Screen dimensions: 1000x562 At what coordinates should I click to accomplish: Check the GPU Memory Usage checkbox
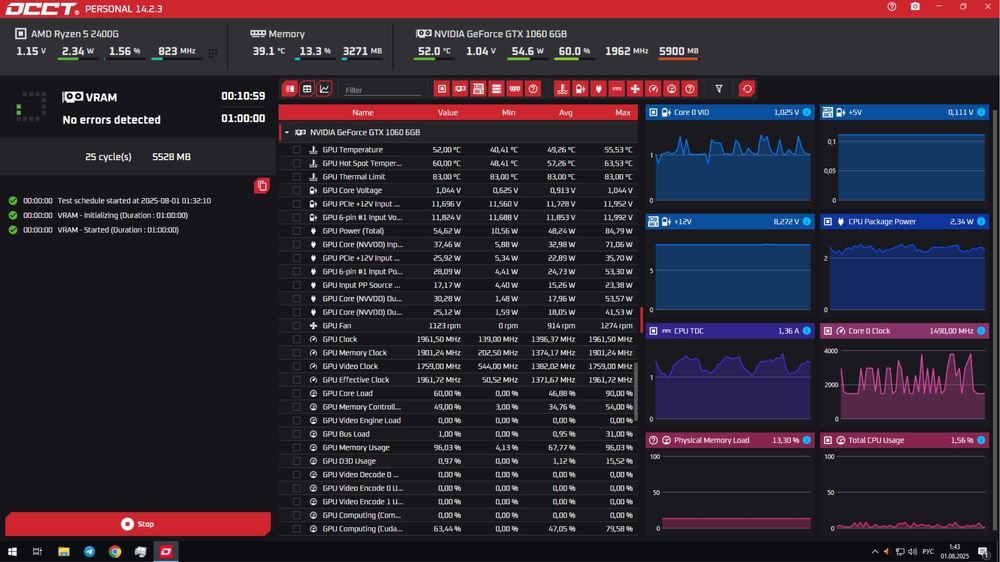coord(297,448)
